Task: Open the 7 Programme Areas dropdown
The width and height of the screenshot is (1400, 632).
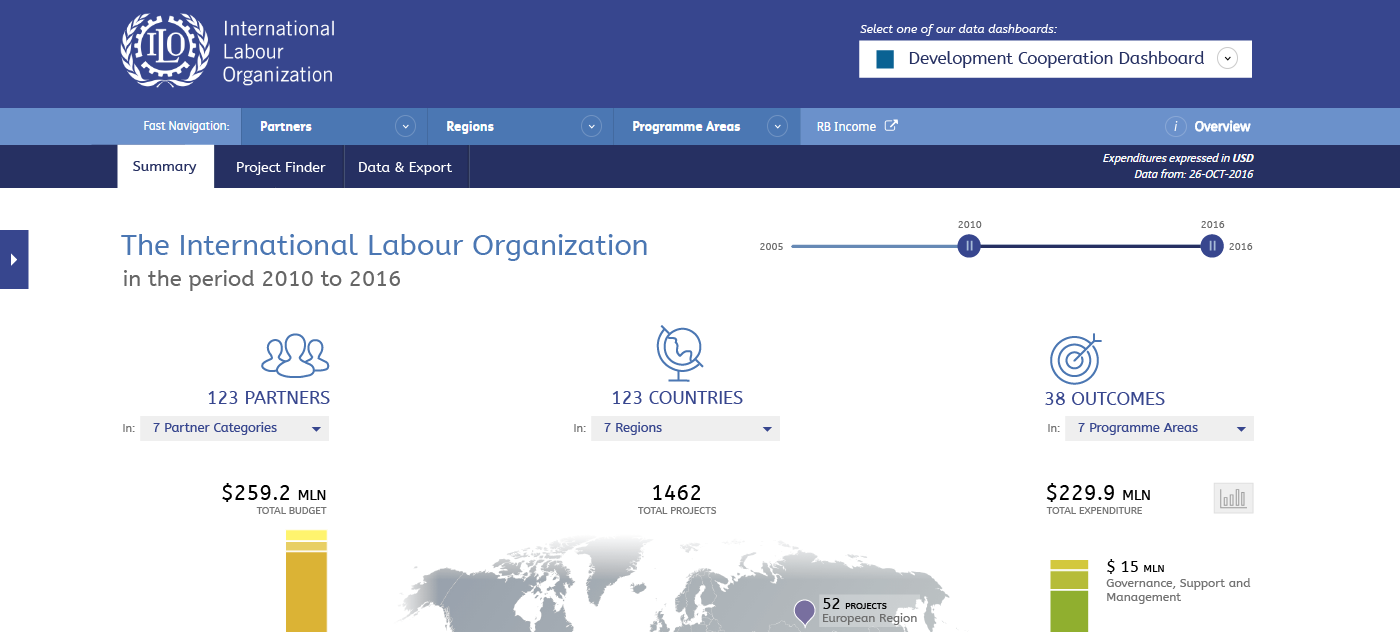Action: (x=1159, y=428)
